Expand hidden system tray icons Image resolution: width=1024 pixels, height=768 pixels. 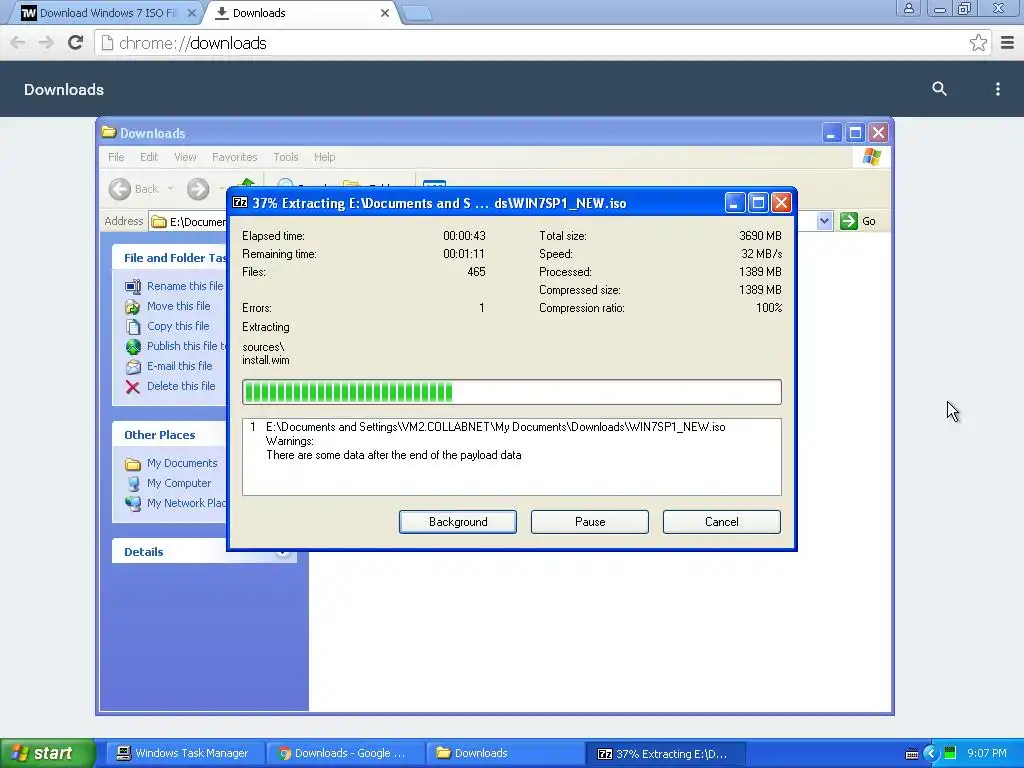click(931, 754)
